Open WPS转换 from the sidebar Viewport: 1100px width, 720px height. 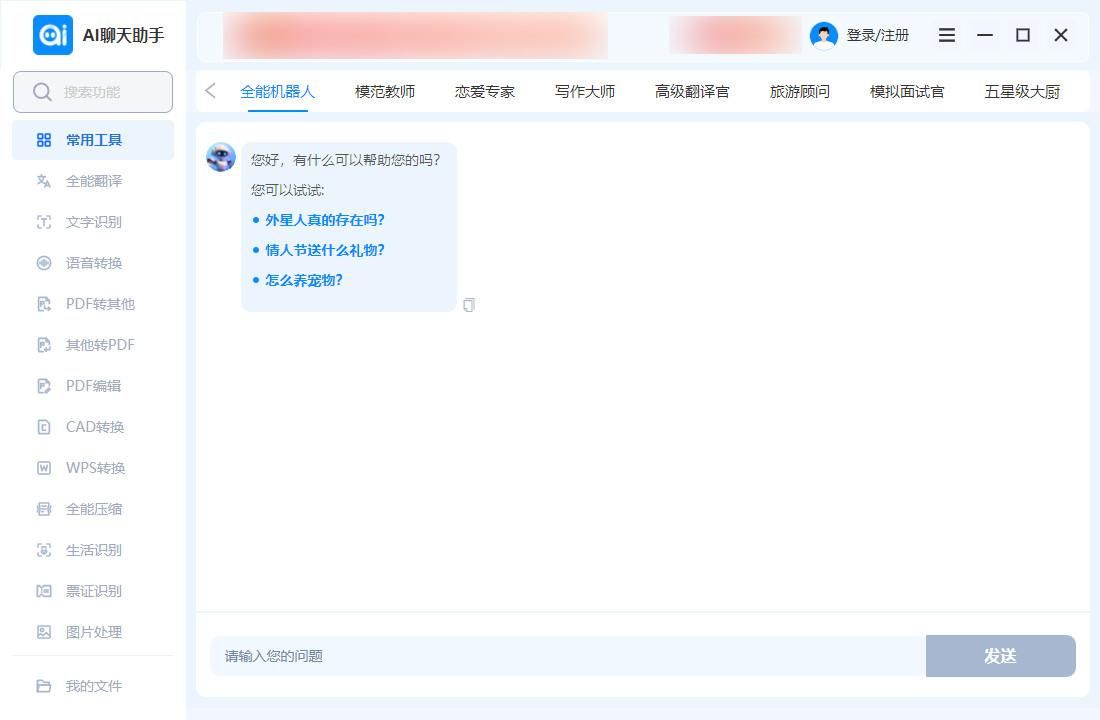click(93, 468)
